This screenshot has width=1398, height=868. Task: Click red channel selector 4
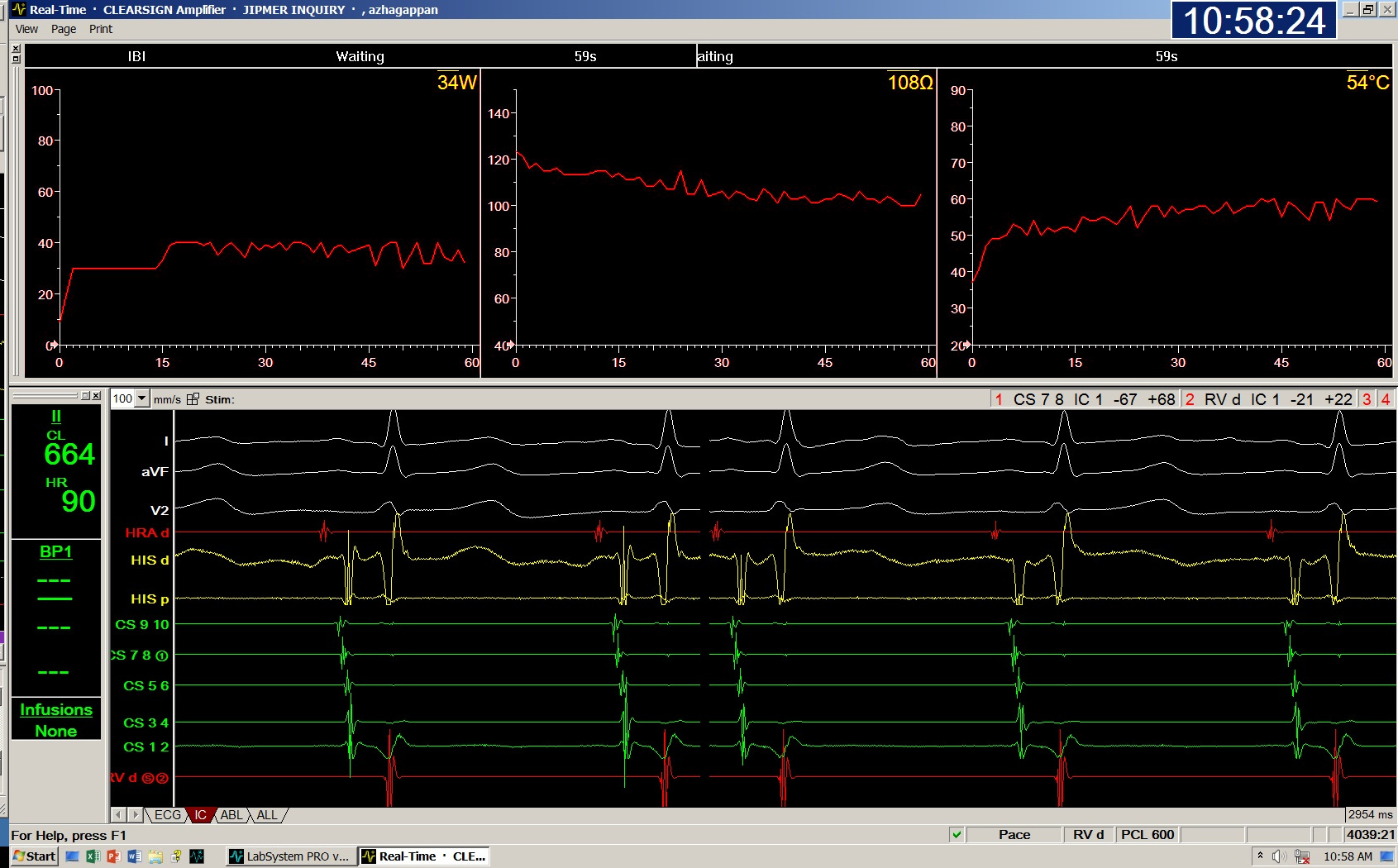pyautogui.click(x=1387, y=398)
